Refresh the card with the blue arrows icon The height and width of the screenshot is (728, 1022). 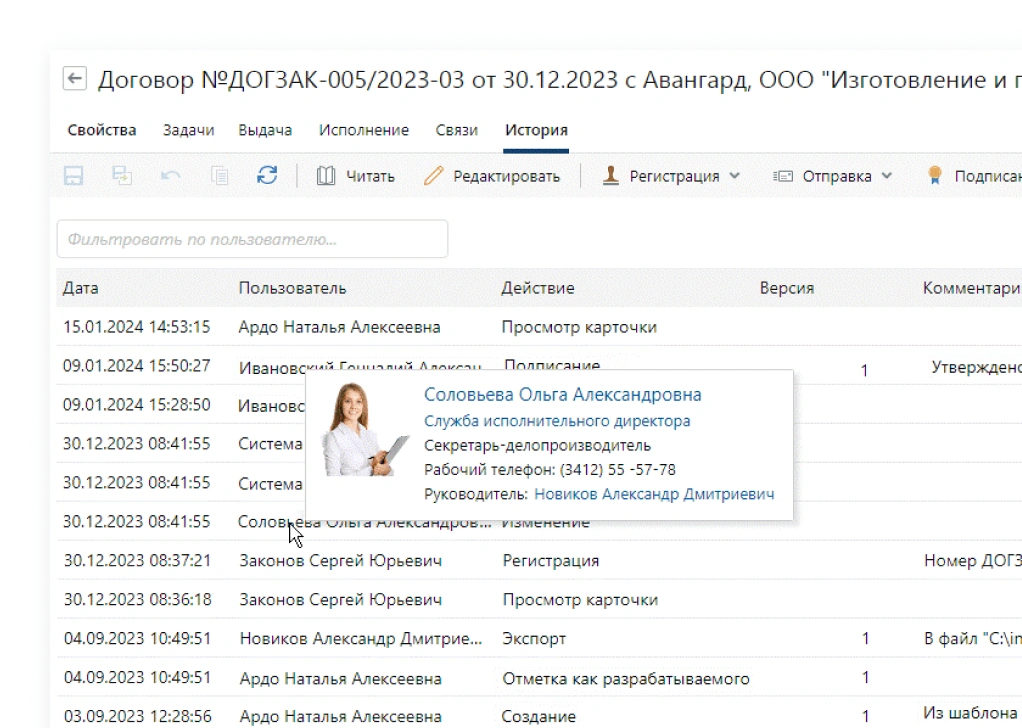click(267, 176)
